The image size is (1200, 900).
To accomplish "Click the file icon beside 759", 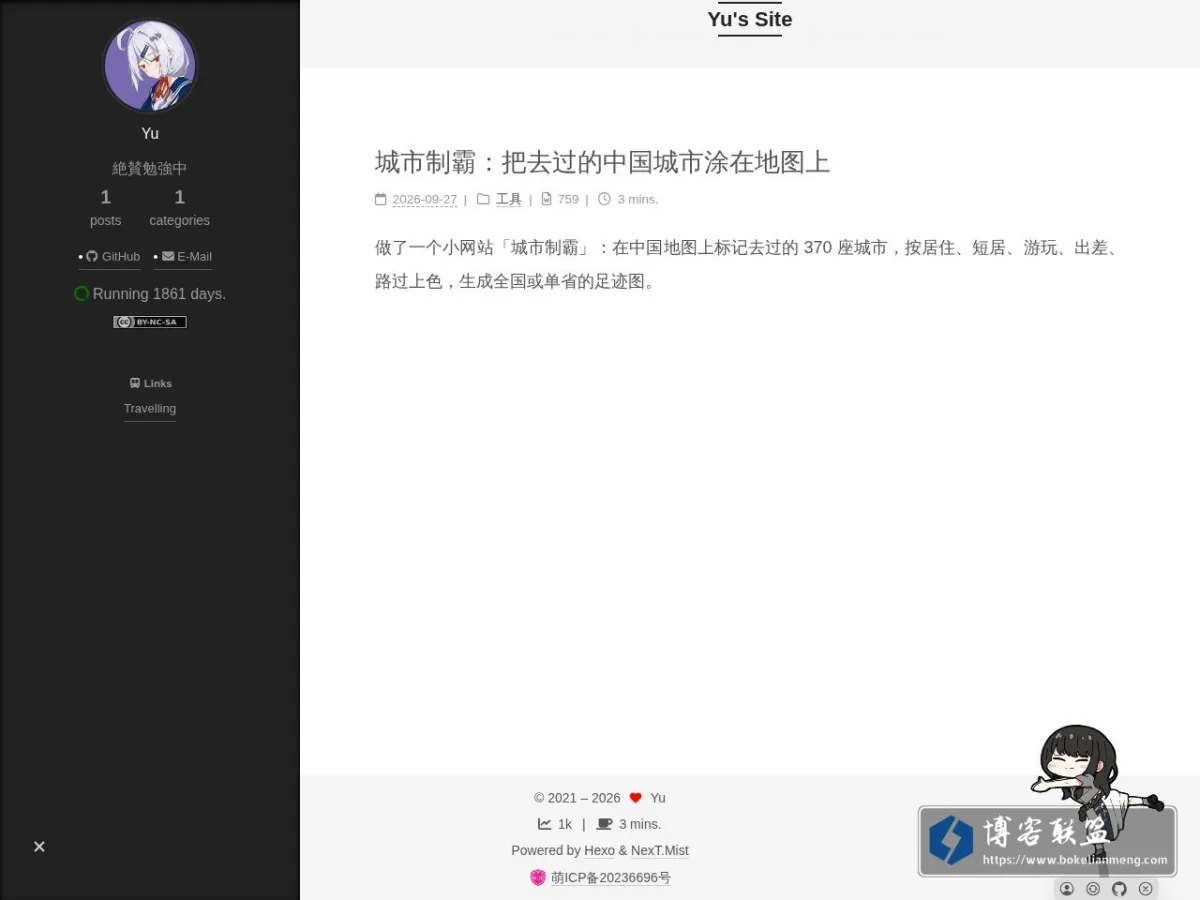I will point(546,199).
